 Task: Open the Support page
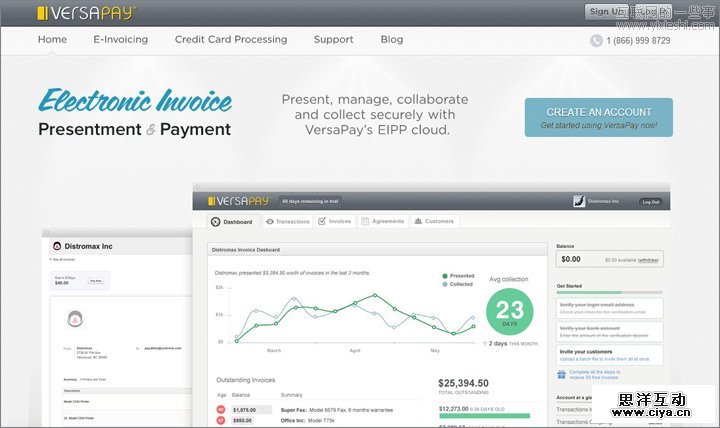333,39
